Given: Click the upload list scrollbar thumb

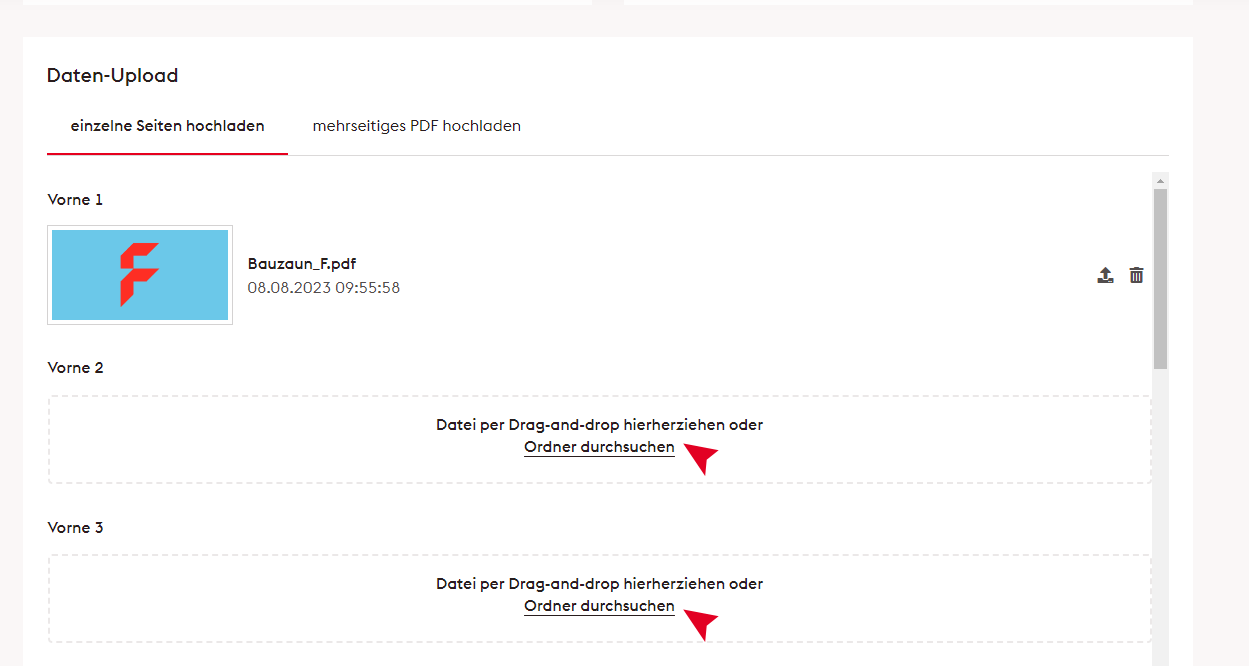Looking at the screenshot, I should (1160, 278).
